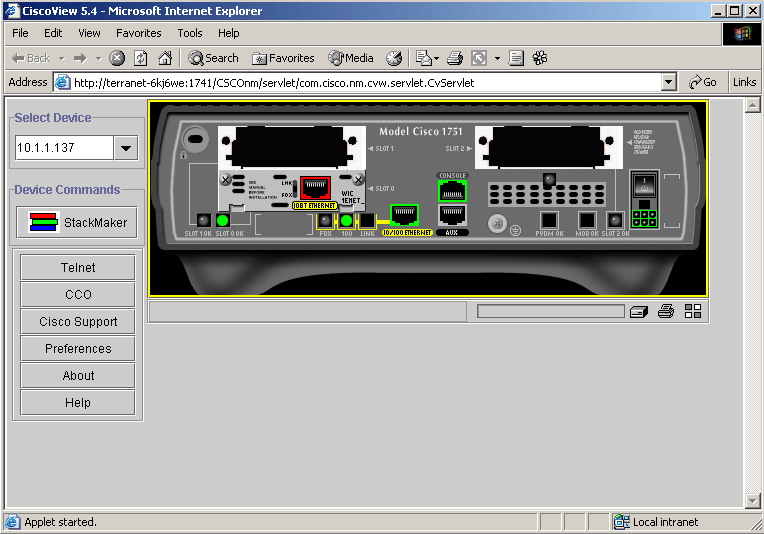The image size is (764, 534).
Task: Click the Local intranet zone indicator
Action: (x=655, y=522)
